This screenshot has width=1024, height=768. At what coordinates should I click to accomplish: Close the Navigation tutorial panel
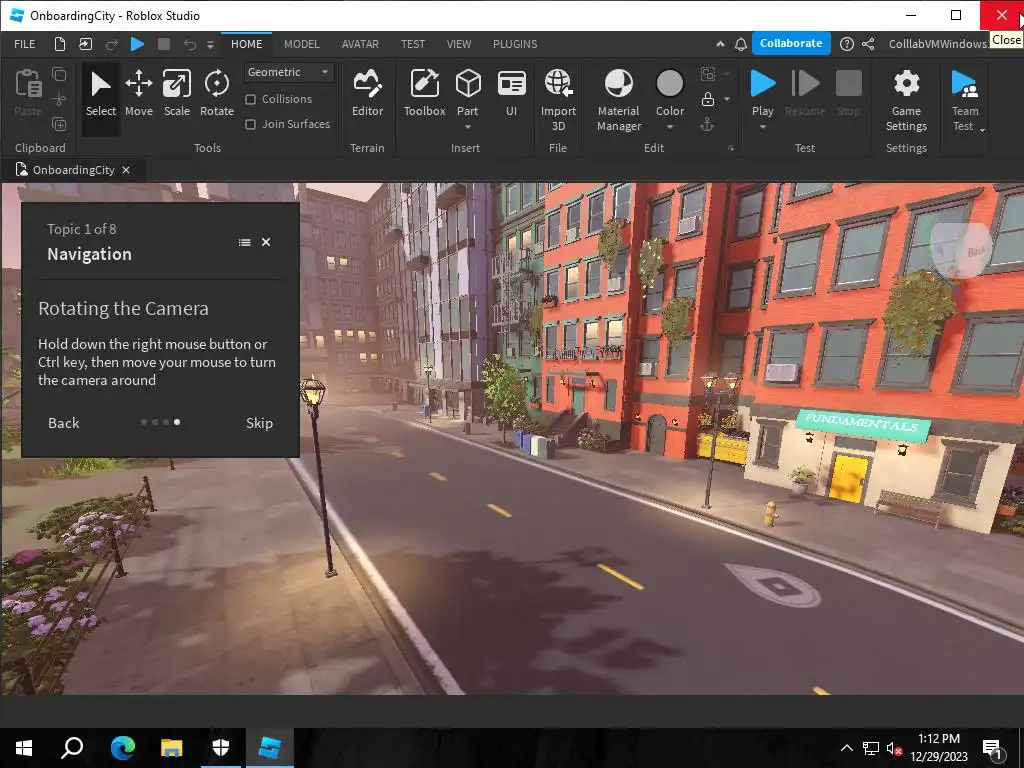tap(266, 242)
